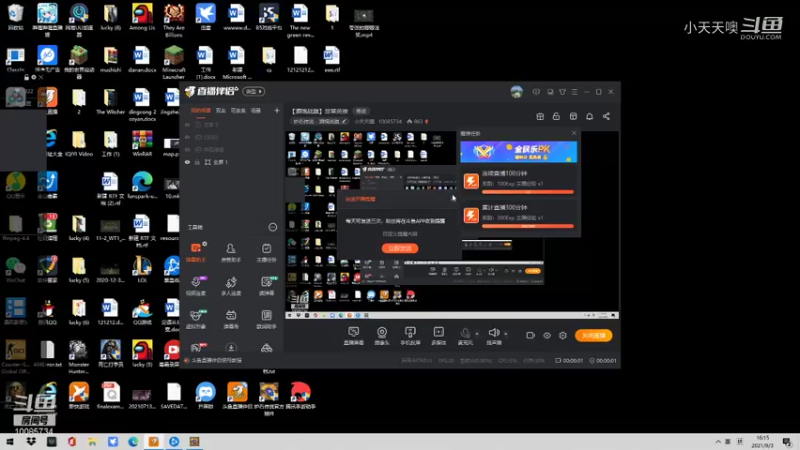Open the WinRAR desktop icon
Image resolution: width=800 pixels, height=450 pixels.
142,143
